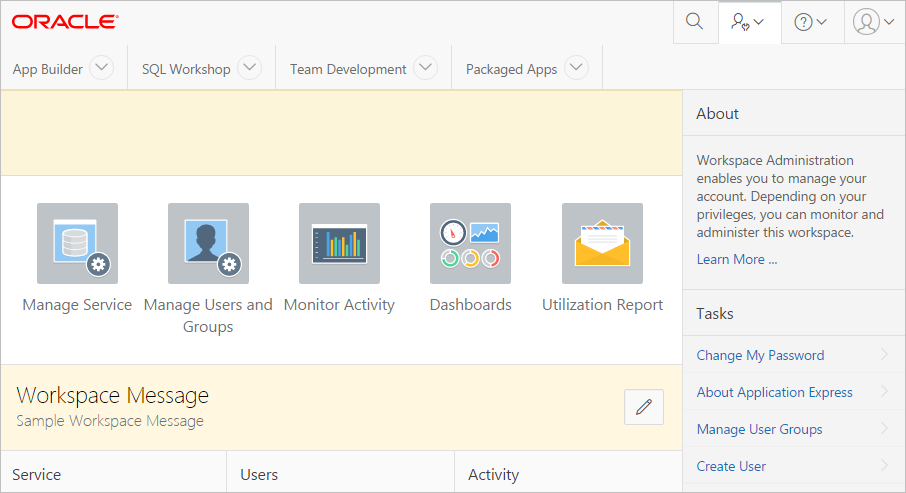Image resolution: width=906 pixels, height=493 pixels.
Task: Click the App Builder tab label
Action: click(x=47, y=69)
